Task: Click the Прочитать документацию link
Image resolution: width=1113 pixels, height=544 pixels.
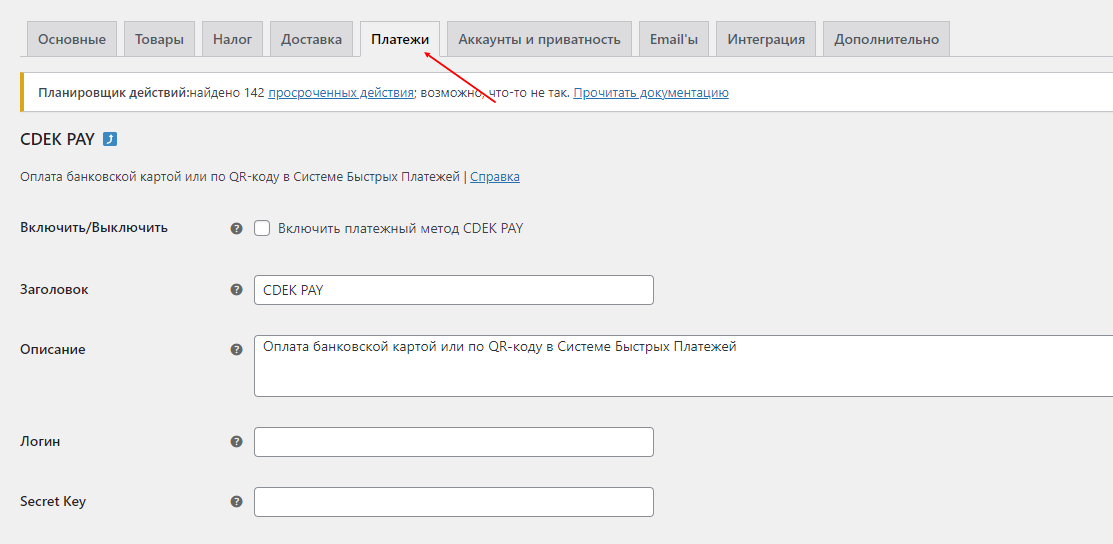Action: pyautogui.click(x=651, y=92)
